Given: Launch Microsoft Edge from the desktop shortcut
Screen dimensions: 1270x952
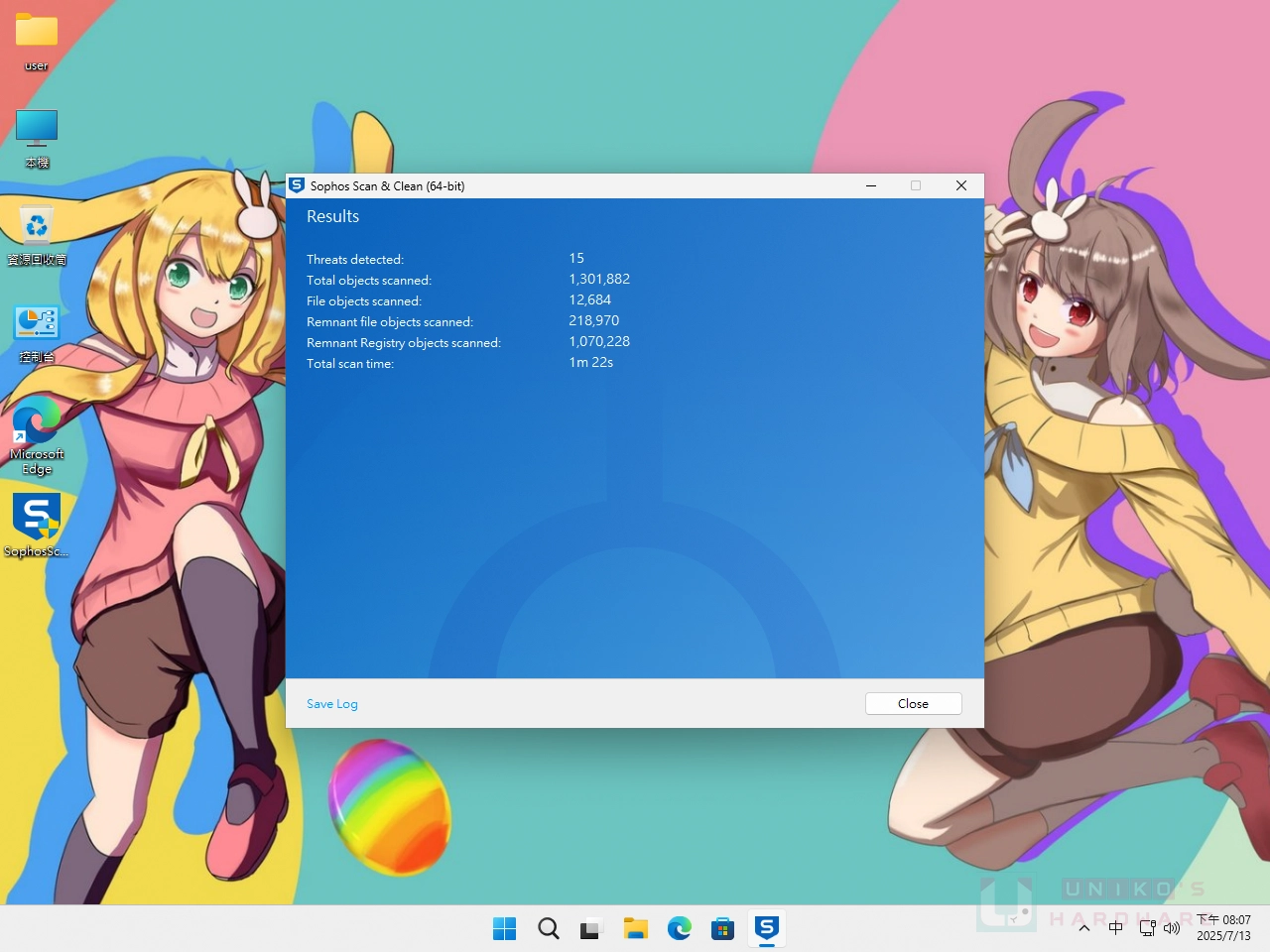Looking at the screenshot, I should coord(37,436).
